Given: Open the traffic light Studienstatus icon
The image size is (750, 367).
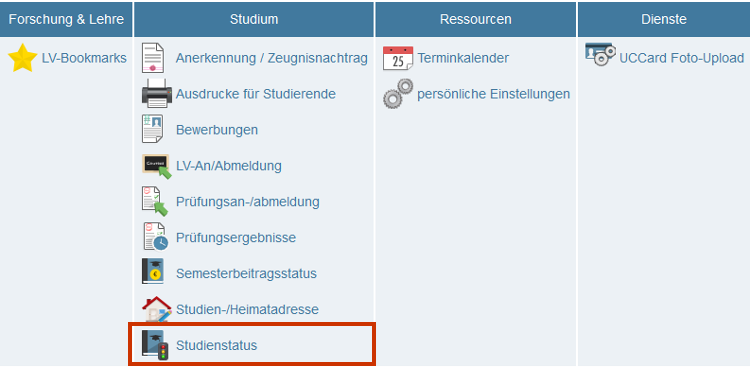Looking at the screenshot, I should coord(155,345).
